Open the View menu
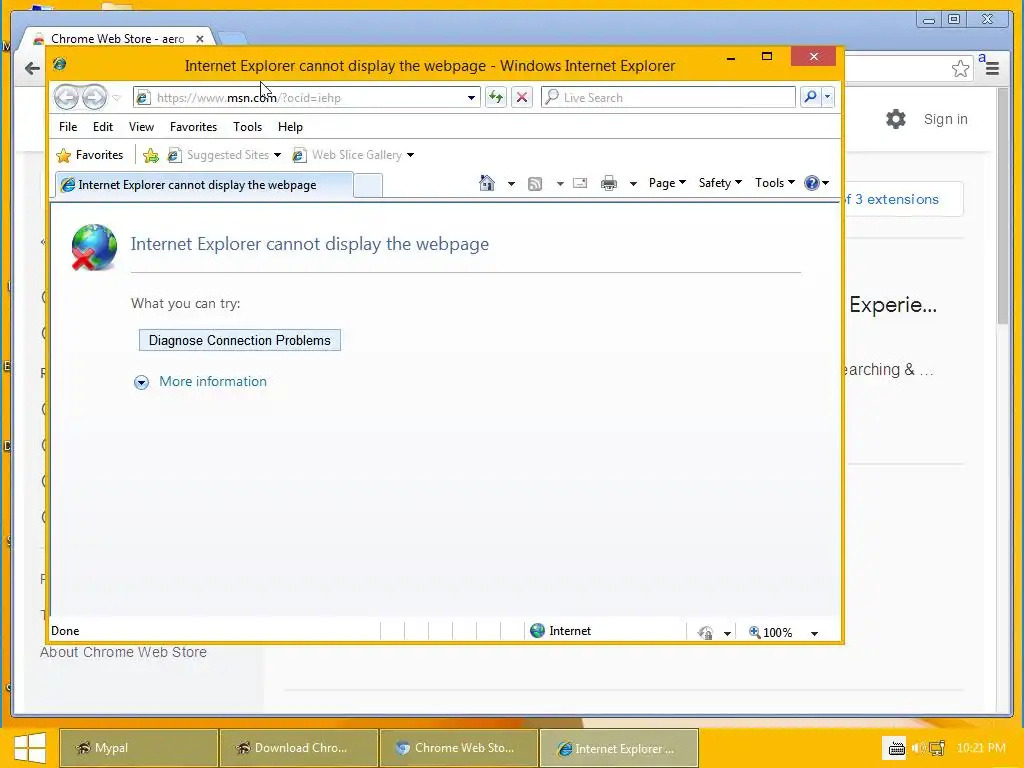Image resolution: width=1024 pixels, height=768 pixels. (x=141, y=127)
